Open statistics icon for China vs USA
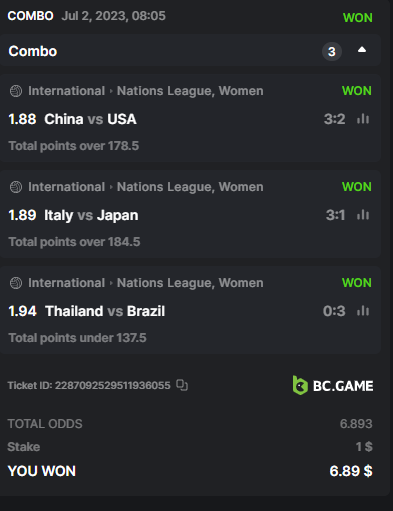This screenshot has width=393, height=511. 363,119
